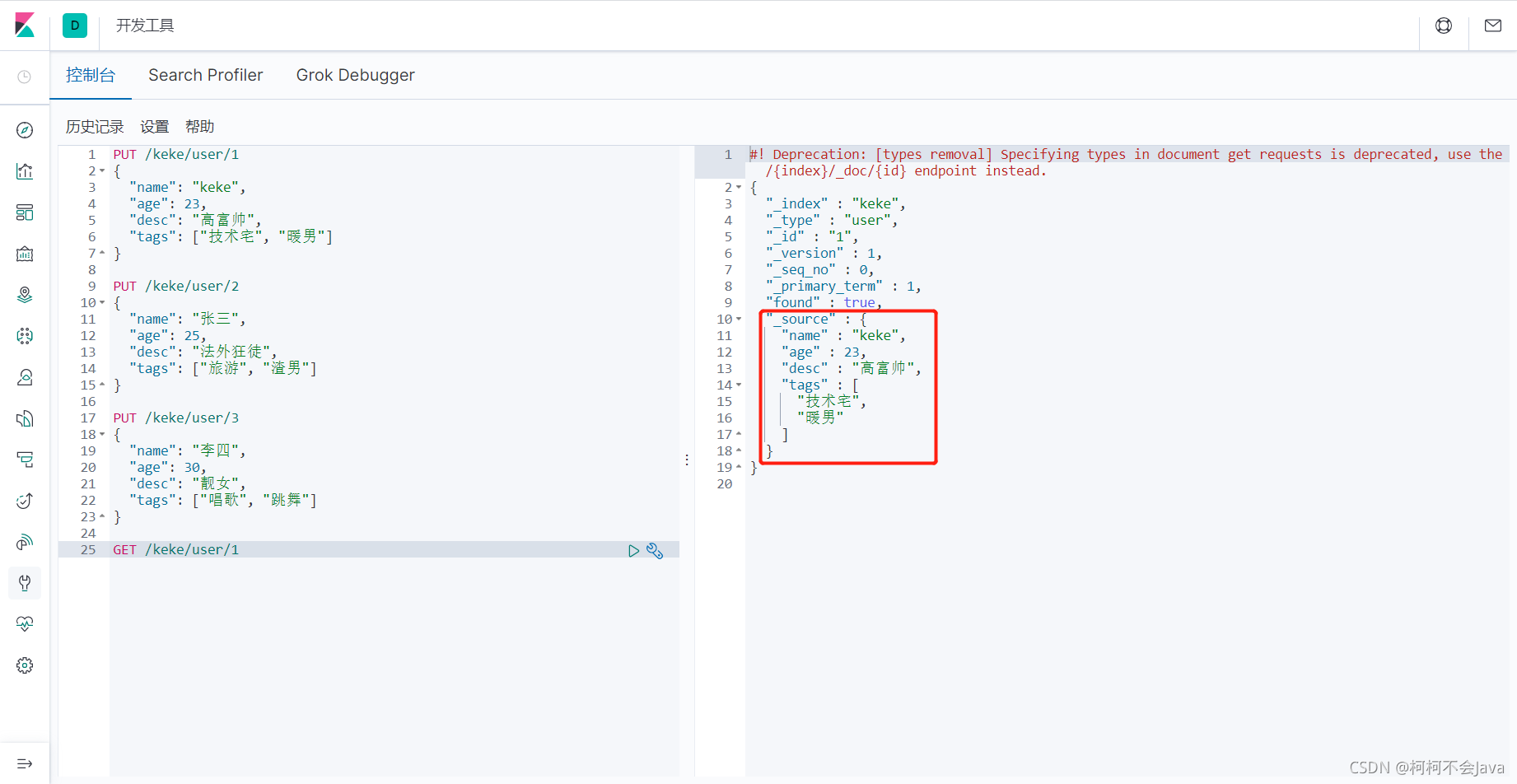Open Infrastructure metrics icon in sidebar
This screenshot has width=1517, height=784.
[25, 377]
